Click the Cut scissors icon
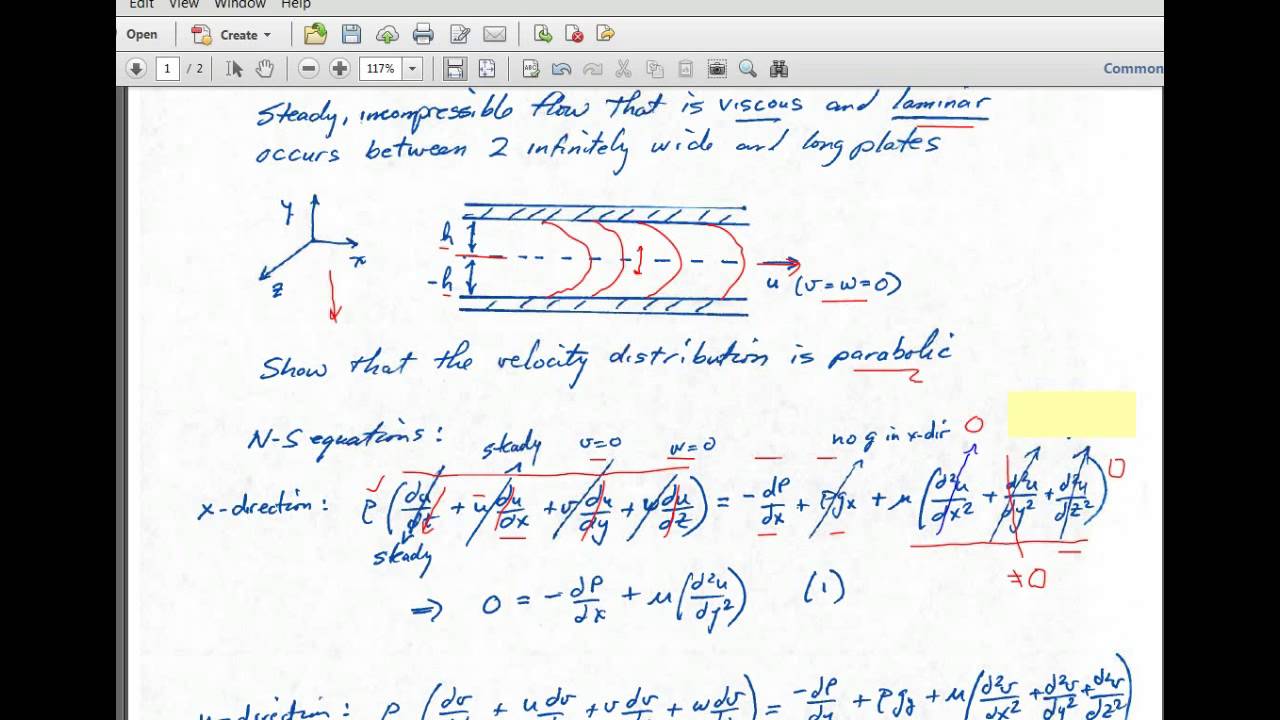 pos(624,69)
